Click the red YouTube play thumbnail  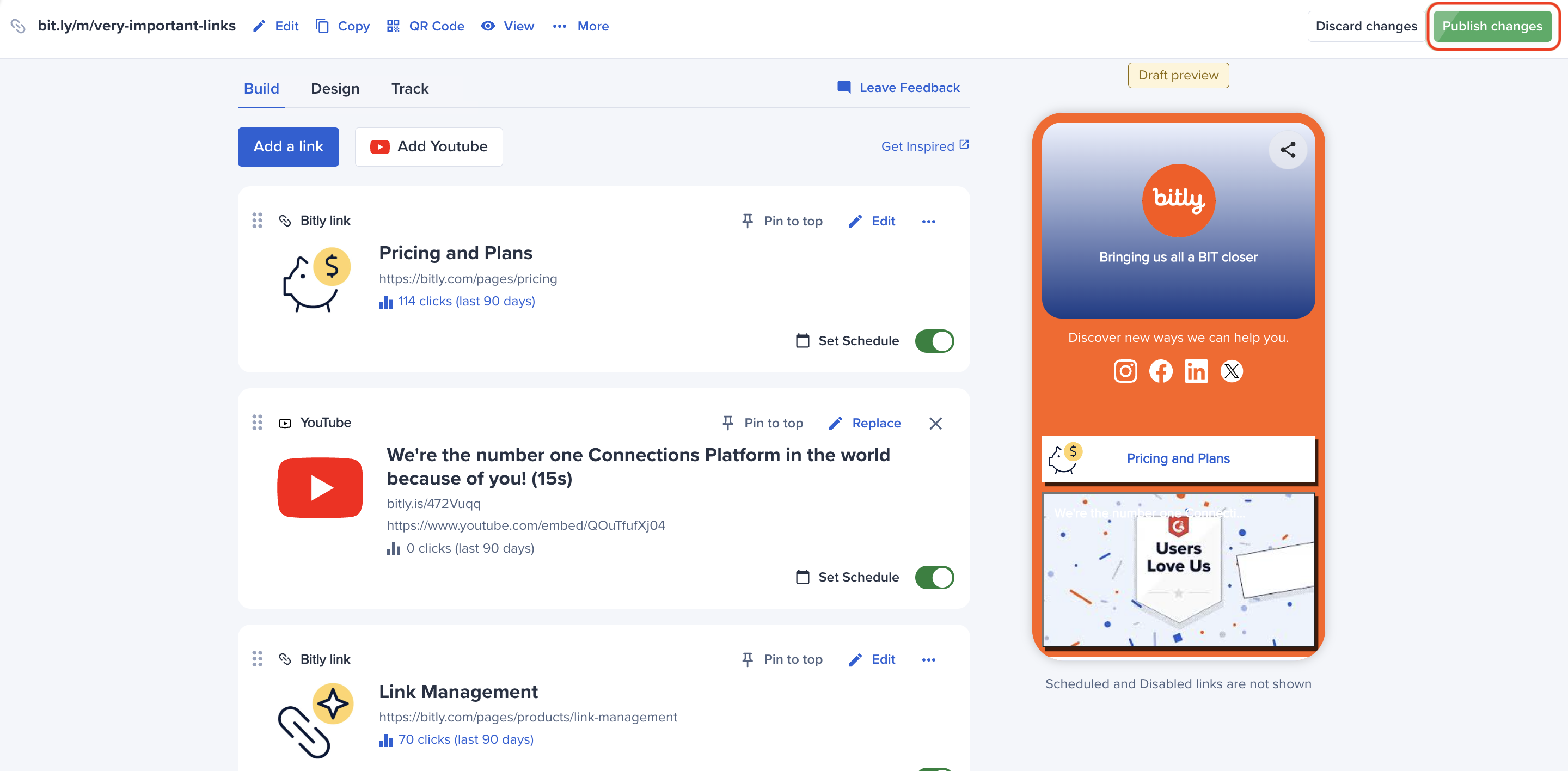click(320, 487)
